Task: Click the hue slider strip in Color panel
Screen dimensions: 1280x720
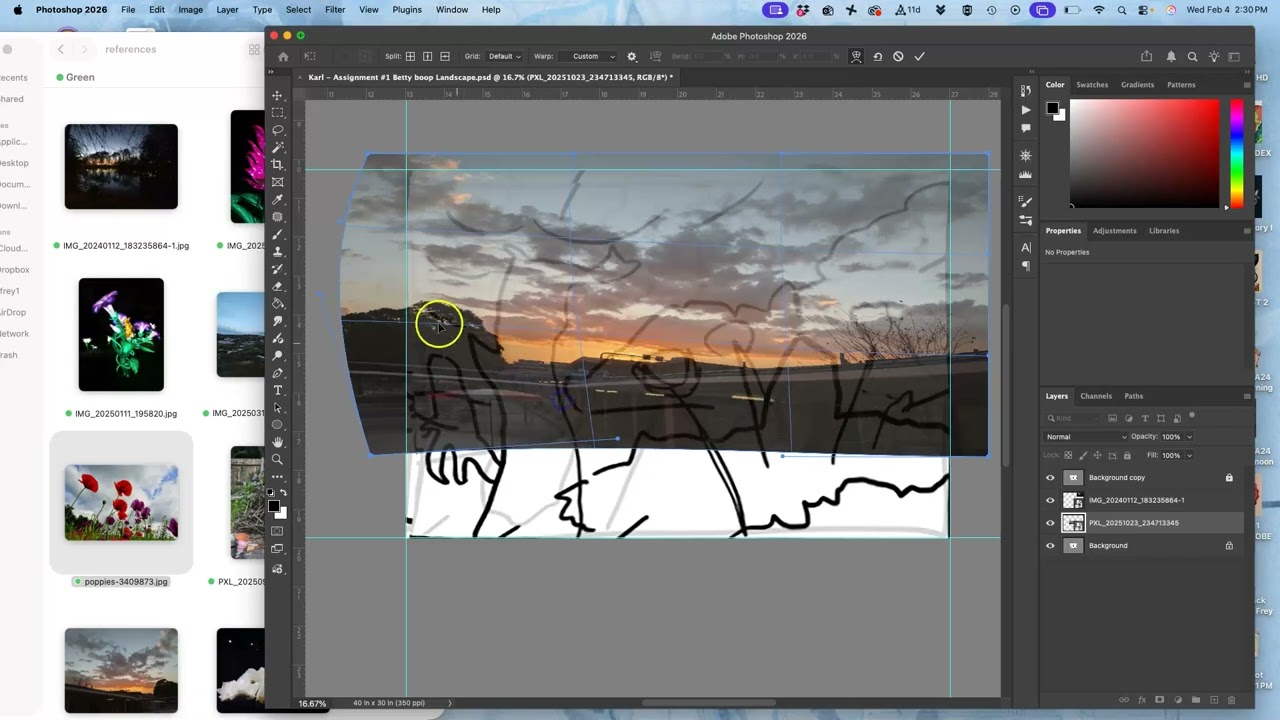Action: point(1237,155)
